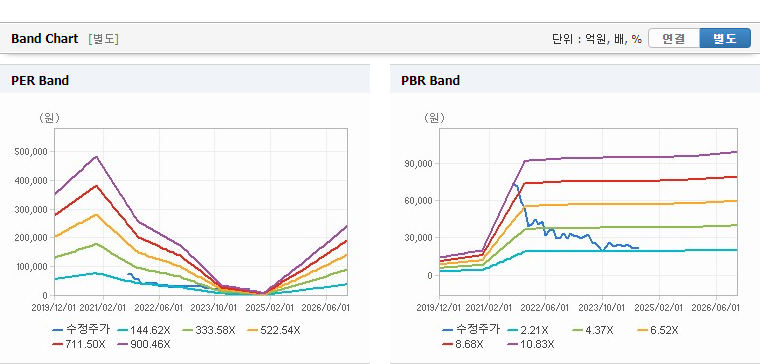
Task: Click the 2022/06/01 date on PBR chart axis
Action: click(x=546, y=308)
